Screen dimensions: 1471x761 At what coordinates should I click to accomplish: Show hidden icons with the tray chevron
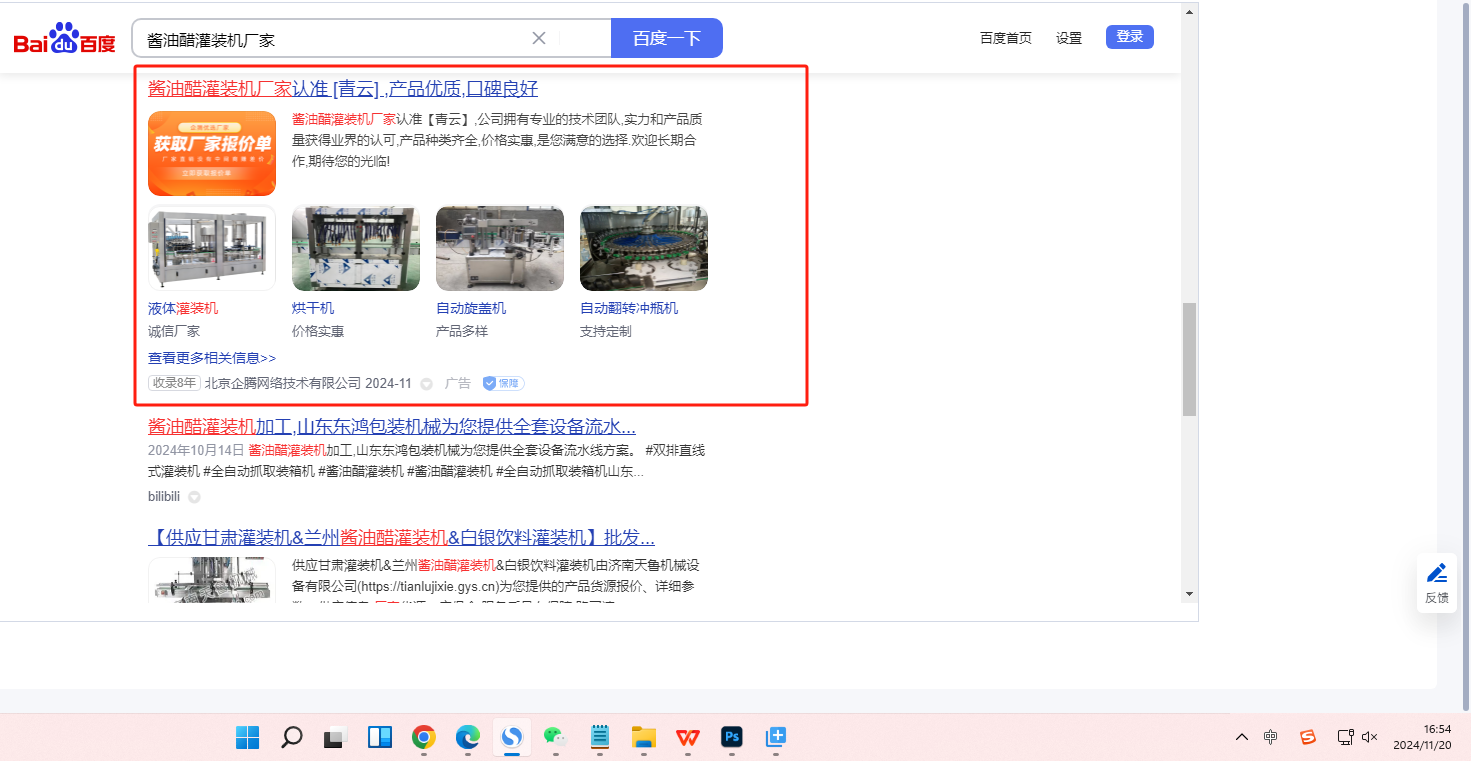click(x=1241, y=738)
